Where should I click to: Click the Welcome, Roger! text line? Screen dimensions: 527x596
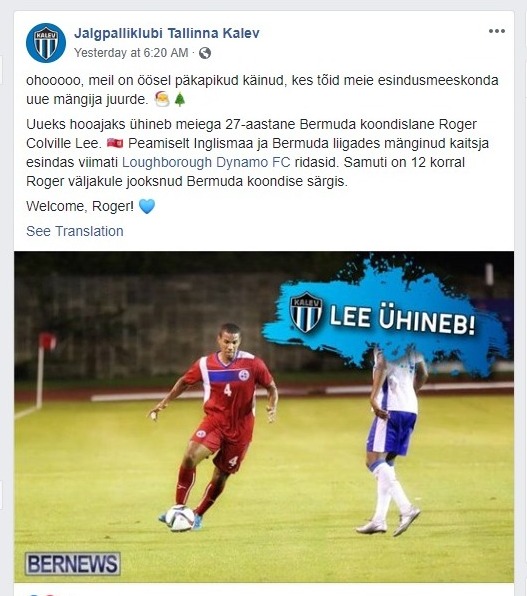click(x=80, y=206)
